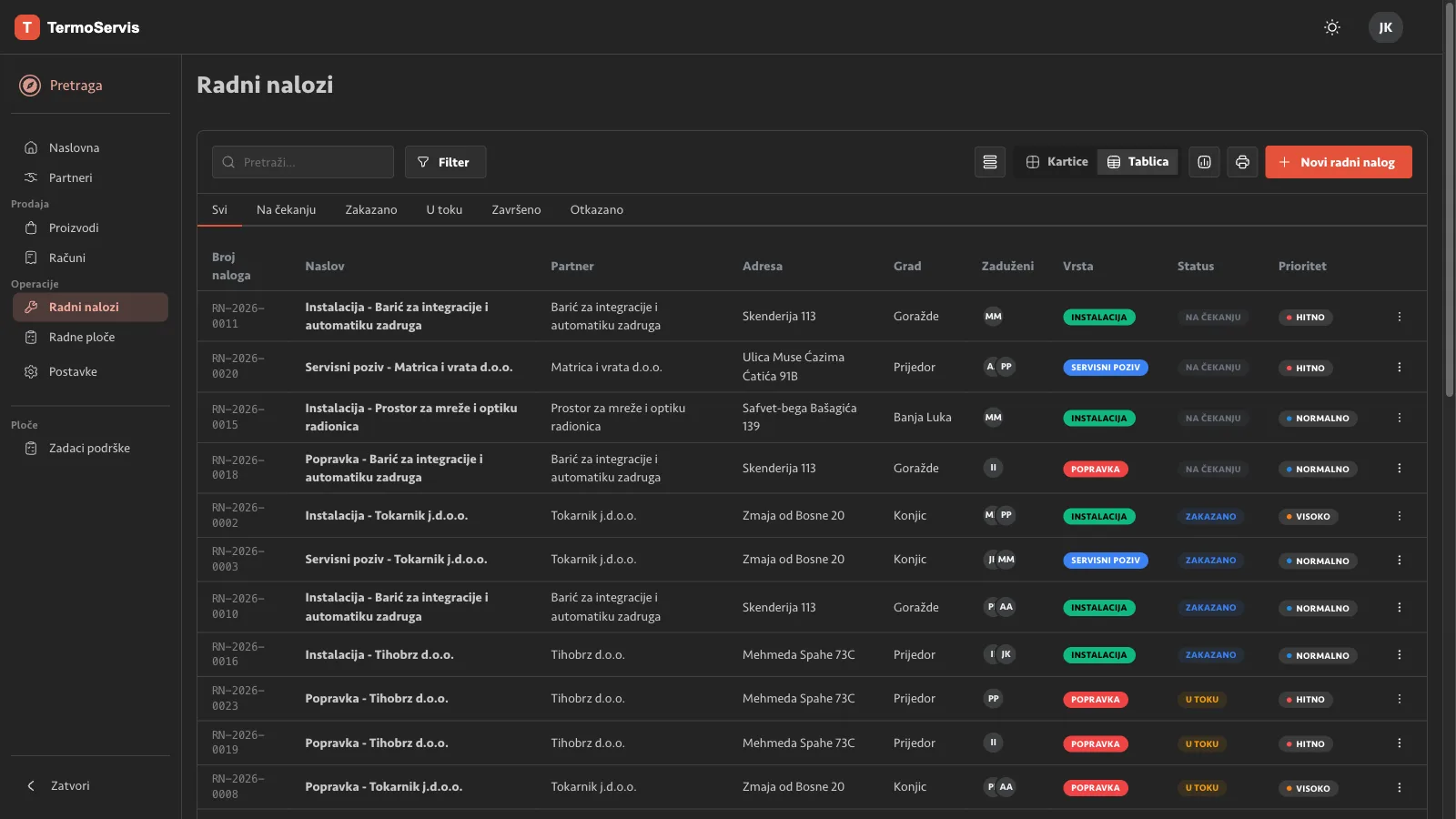The width and height of the screenshot is (1456, 819).
Task: Open row actions menu for RN-2026-0011
Action: coord(1400,317)
